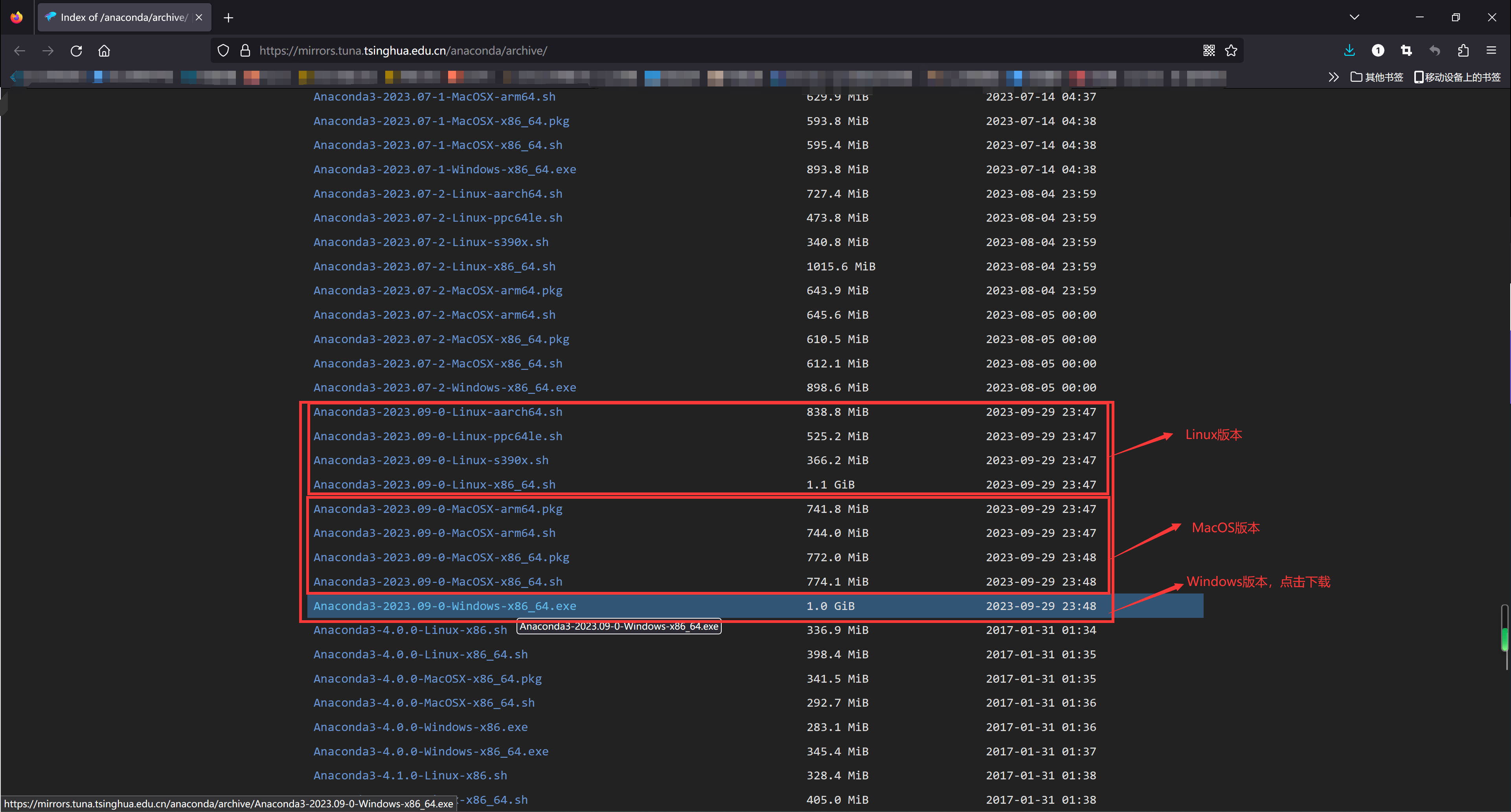Click the 283.1 MiB size value
Viewport: 1511px width, 812px height.
(x=837, y=727)
